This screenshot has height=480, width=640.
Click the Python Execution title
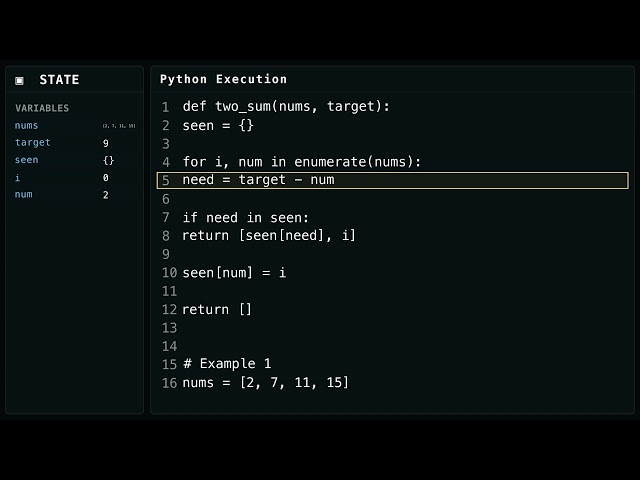[223, 79]
